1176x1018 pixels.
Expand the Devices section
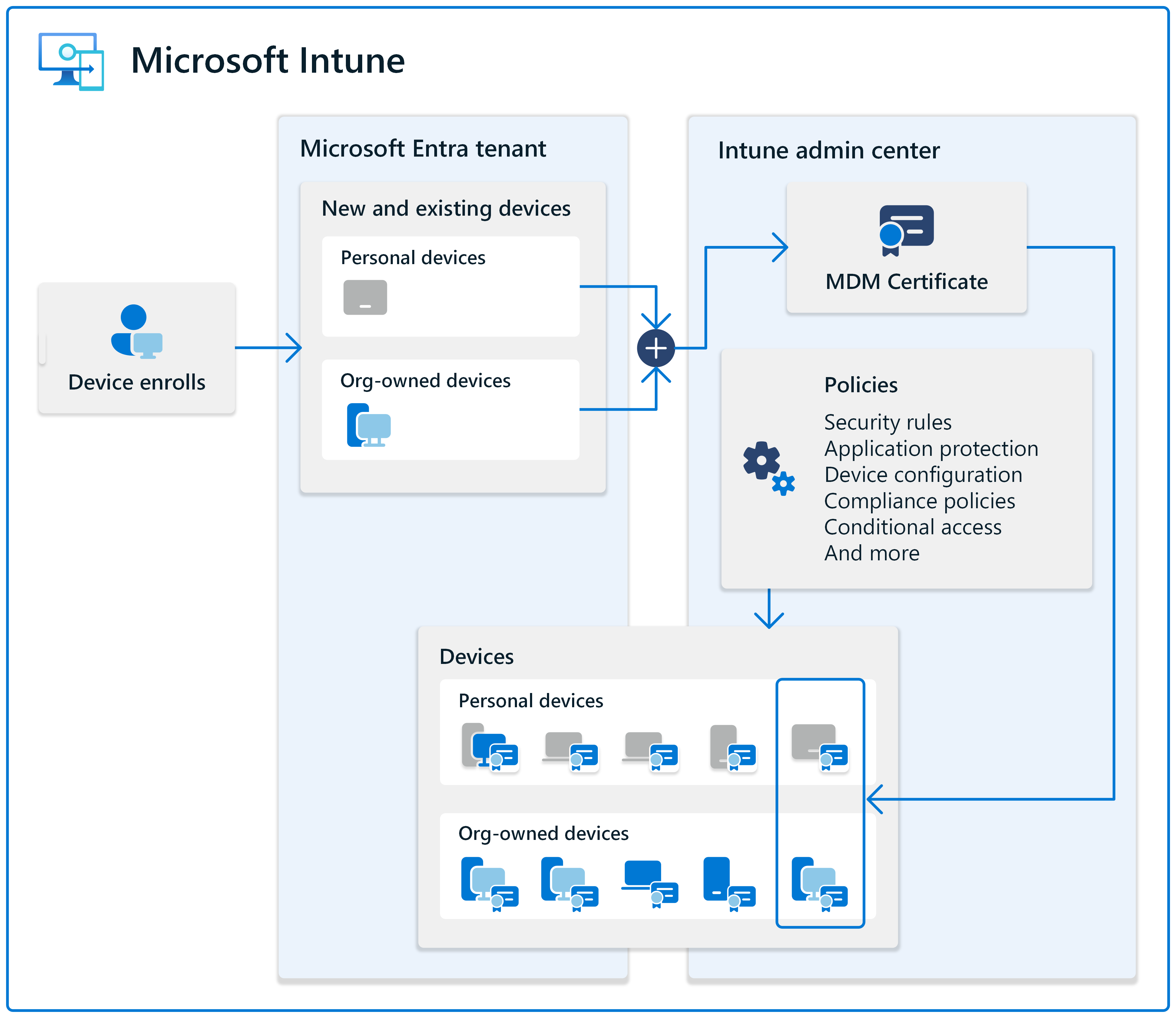tap(477, 656)
